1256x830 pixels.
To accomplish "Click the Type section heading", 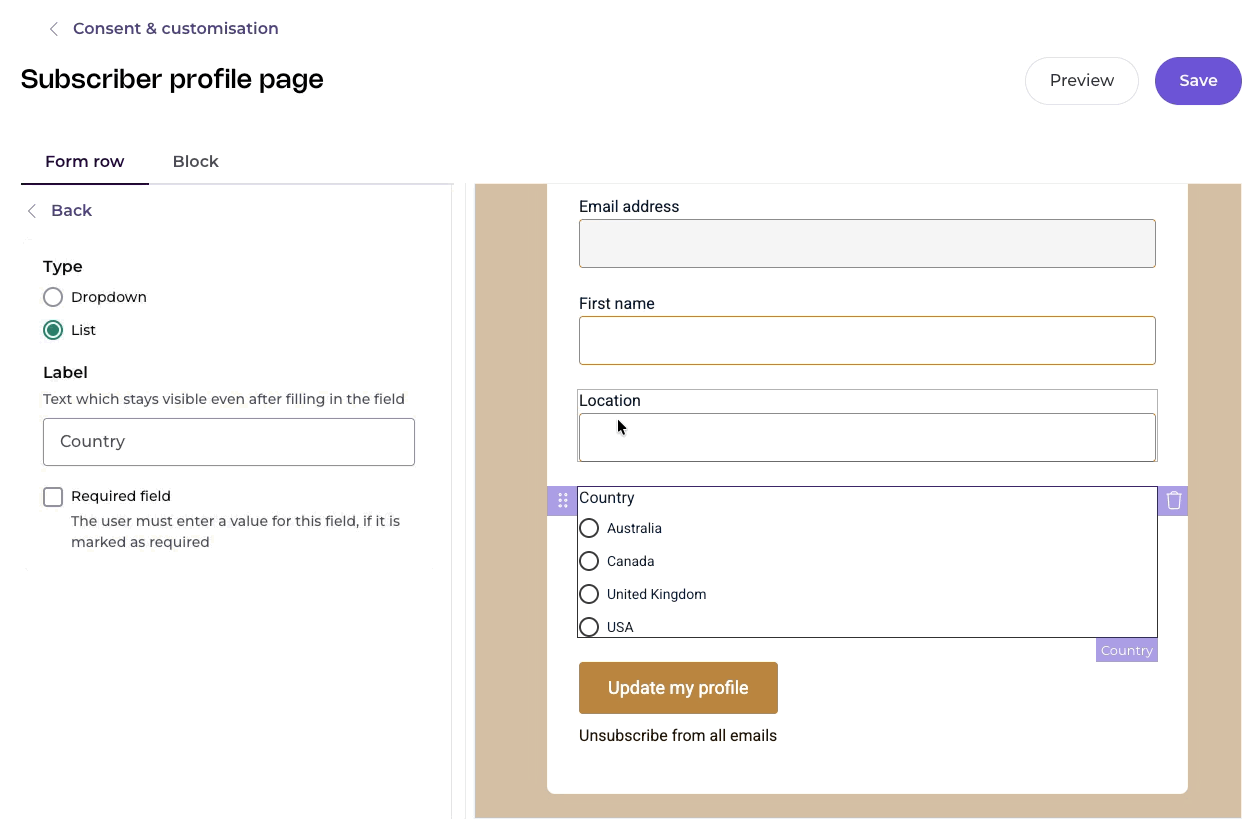I will coord(63,267).
